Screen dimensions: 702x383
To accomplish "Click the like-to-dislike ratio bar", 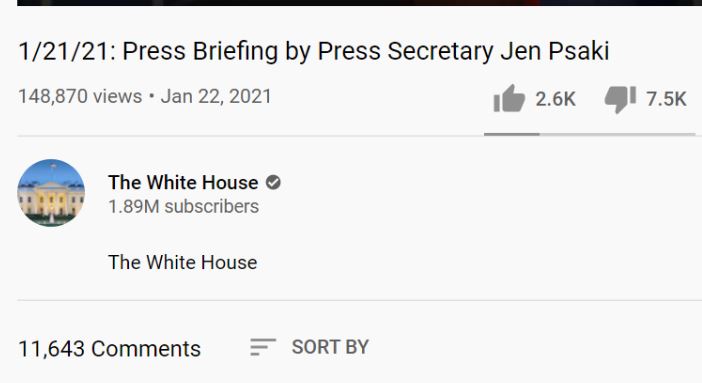I will click(590, 134).
